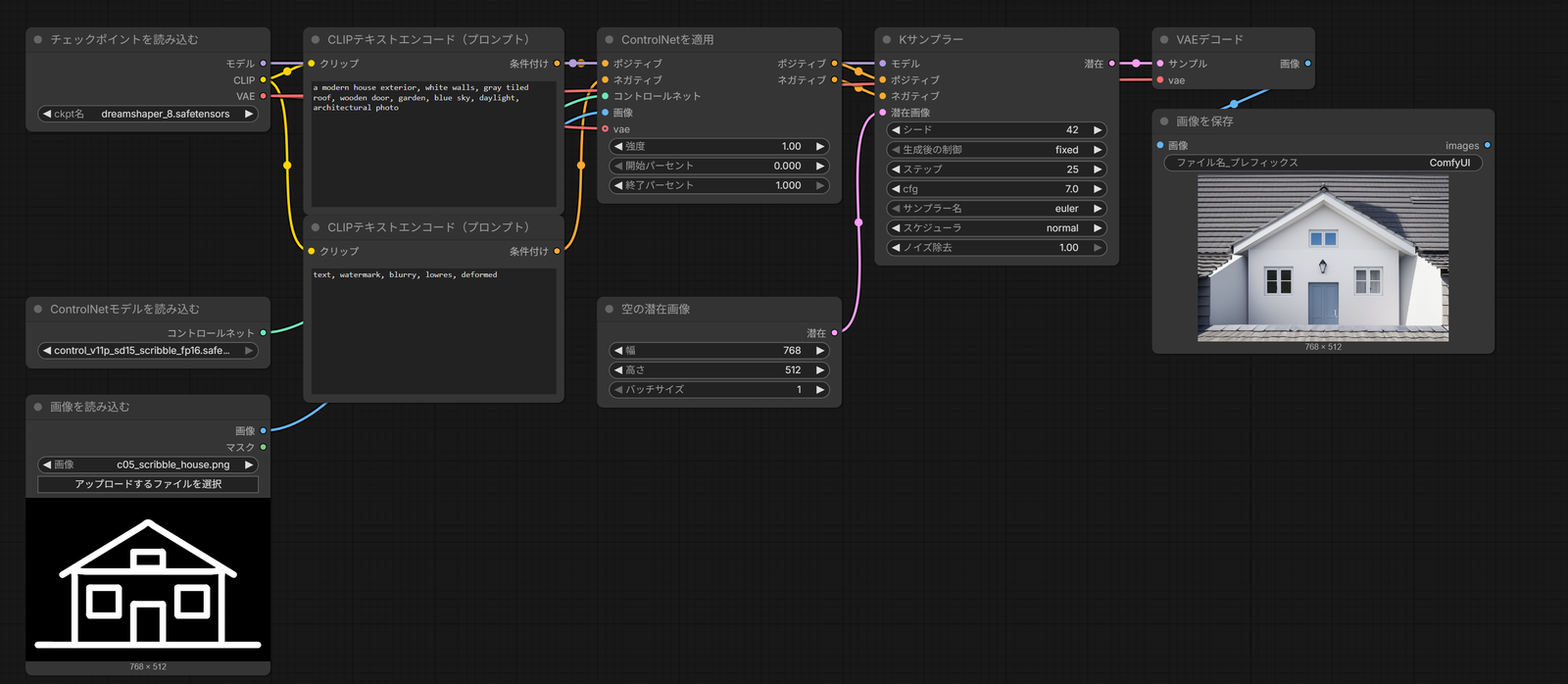Click モデル input socket on Kサンプラー node

click(x=883, y=64)
